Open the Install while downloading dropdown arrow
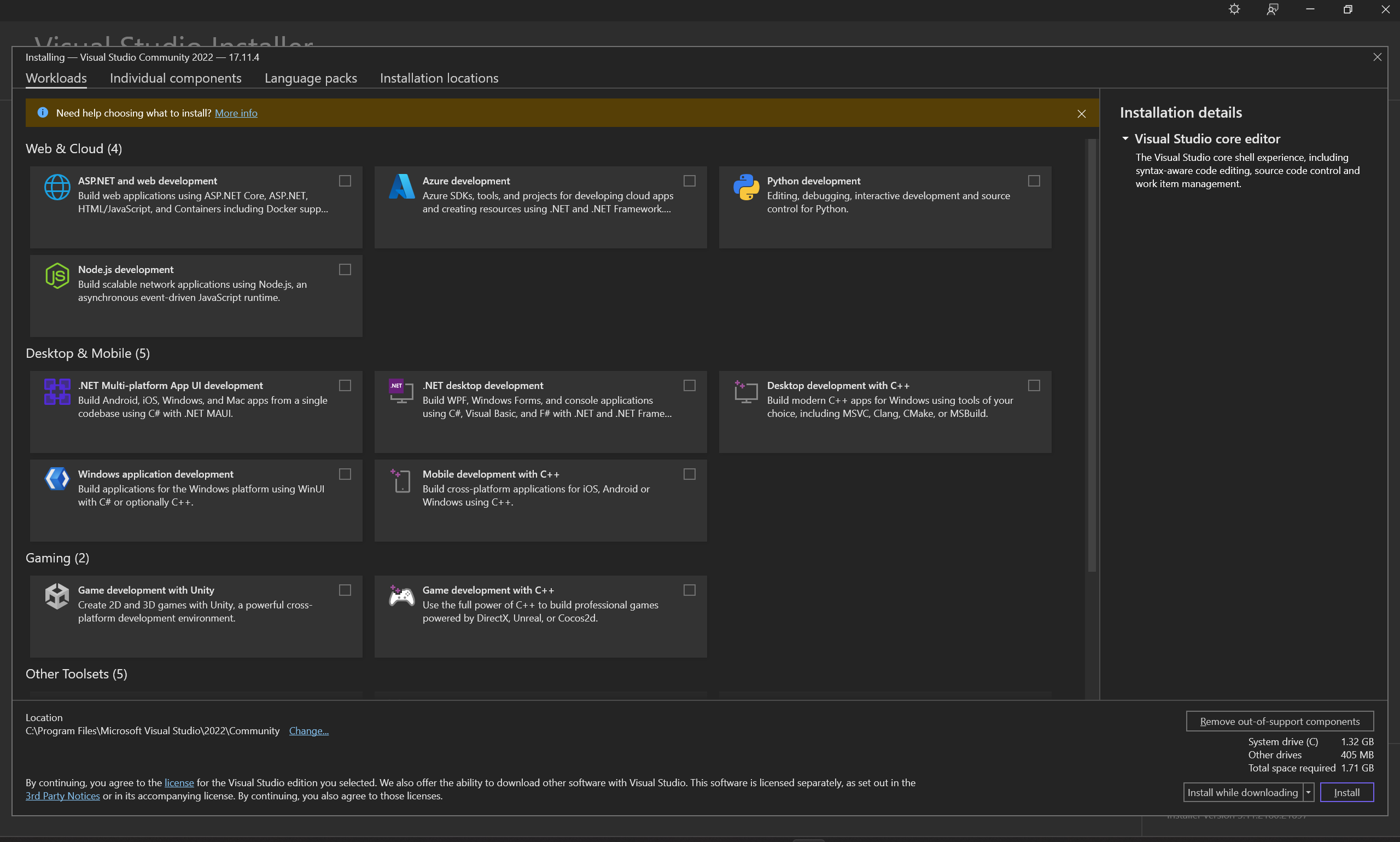The height and width of the screenshot is (842, 1400). tap(1308, 793)
